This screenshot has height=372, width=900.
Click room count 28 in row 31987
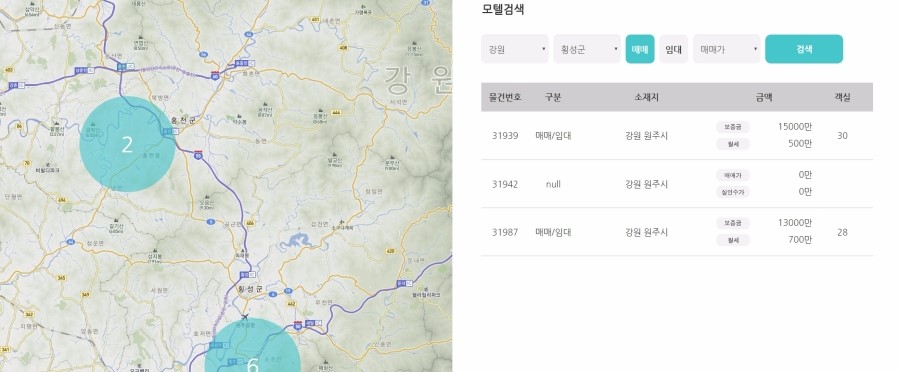tap(842, 232)
